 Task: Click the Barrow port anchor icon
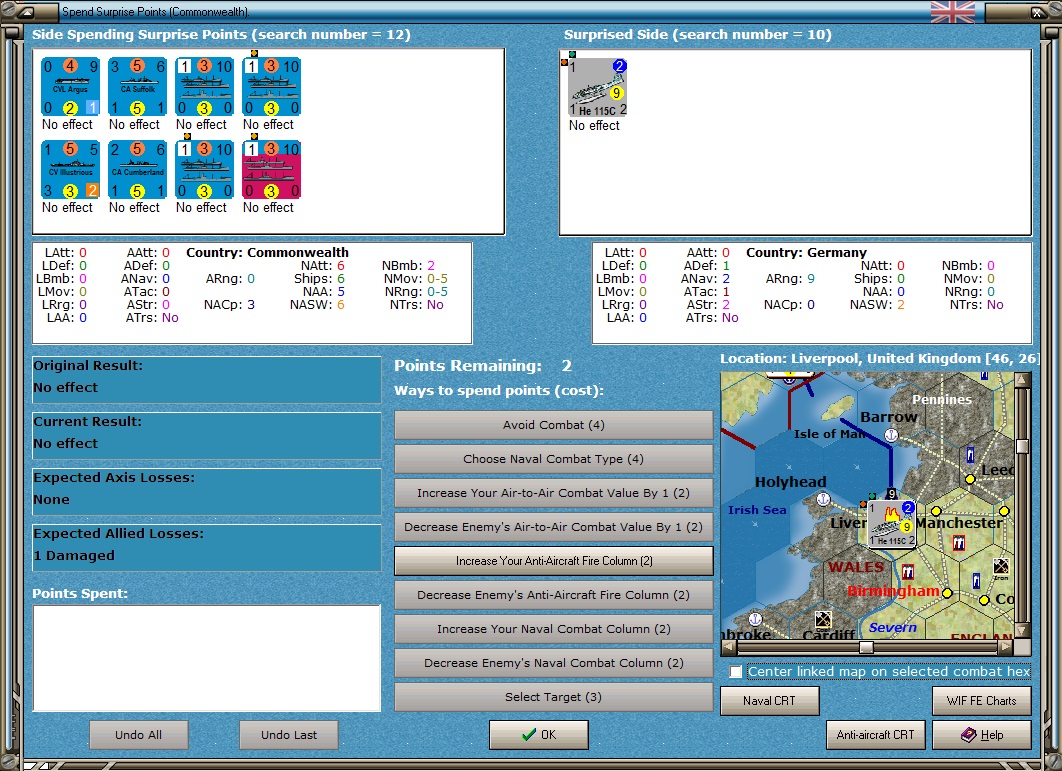pos(891,435)
